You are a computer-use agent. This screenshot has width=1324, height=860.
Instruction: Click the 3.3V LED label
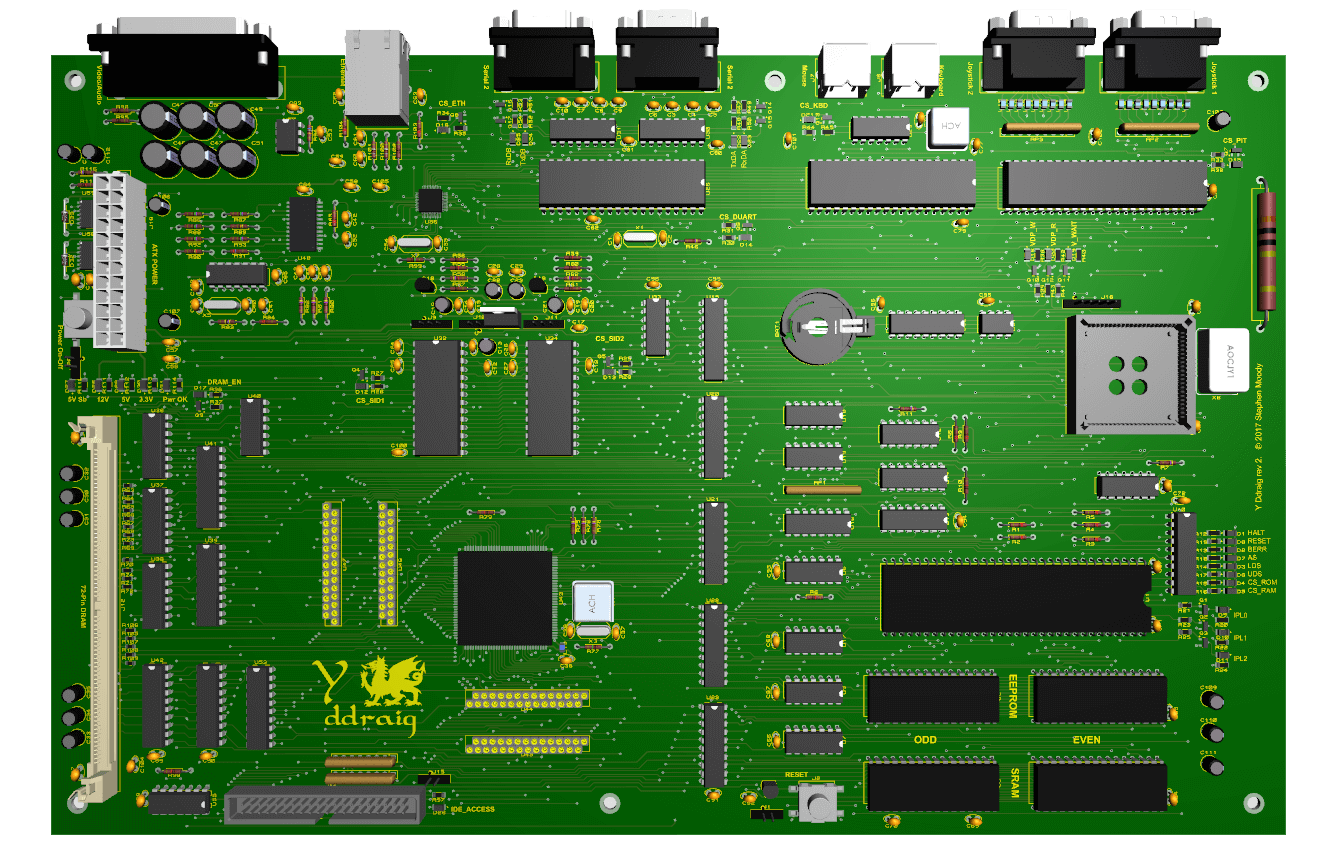tap(147, 399)
